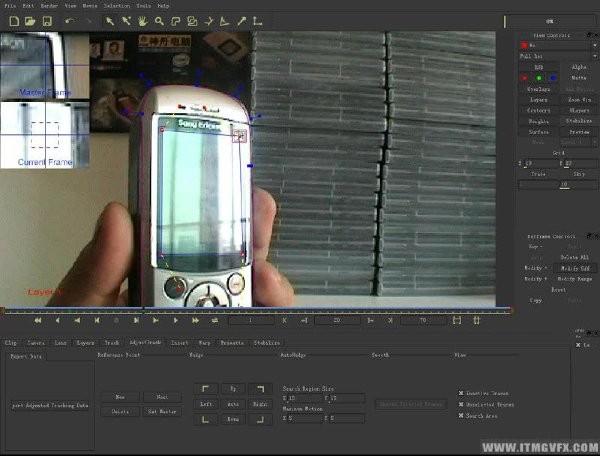Image resolution: width=600 pixels, height=456 pixels.
Task: Click the timeline full-range icon
Action: click(x=476, y=320)
